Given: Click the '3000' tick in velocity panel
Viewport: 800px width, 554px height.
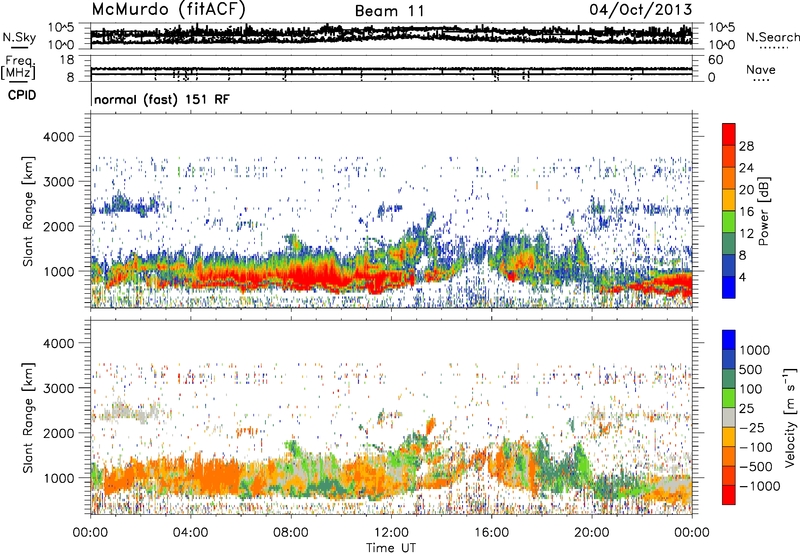Looking at the screenshot, I should [x=58, y=388].
